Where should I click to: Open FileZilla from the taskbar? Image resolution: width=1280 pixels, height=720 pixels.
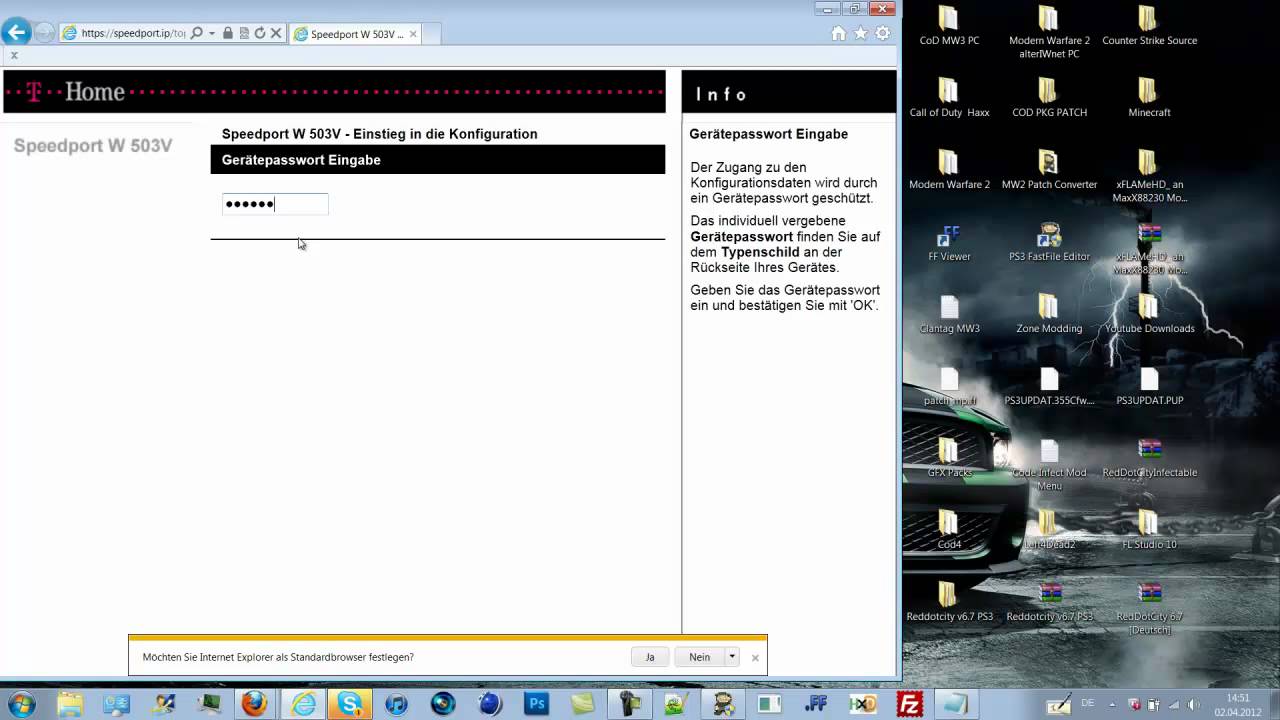[x=910, y=704]
